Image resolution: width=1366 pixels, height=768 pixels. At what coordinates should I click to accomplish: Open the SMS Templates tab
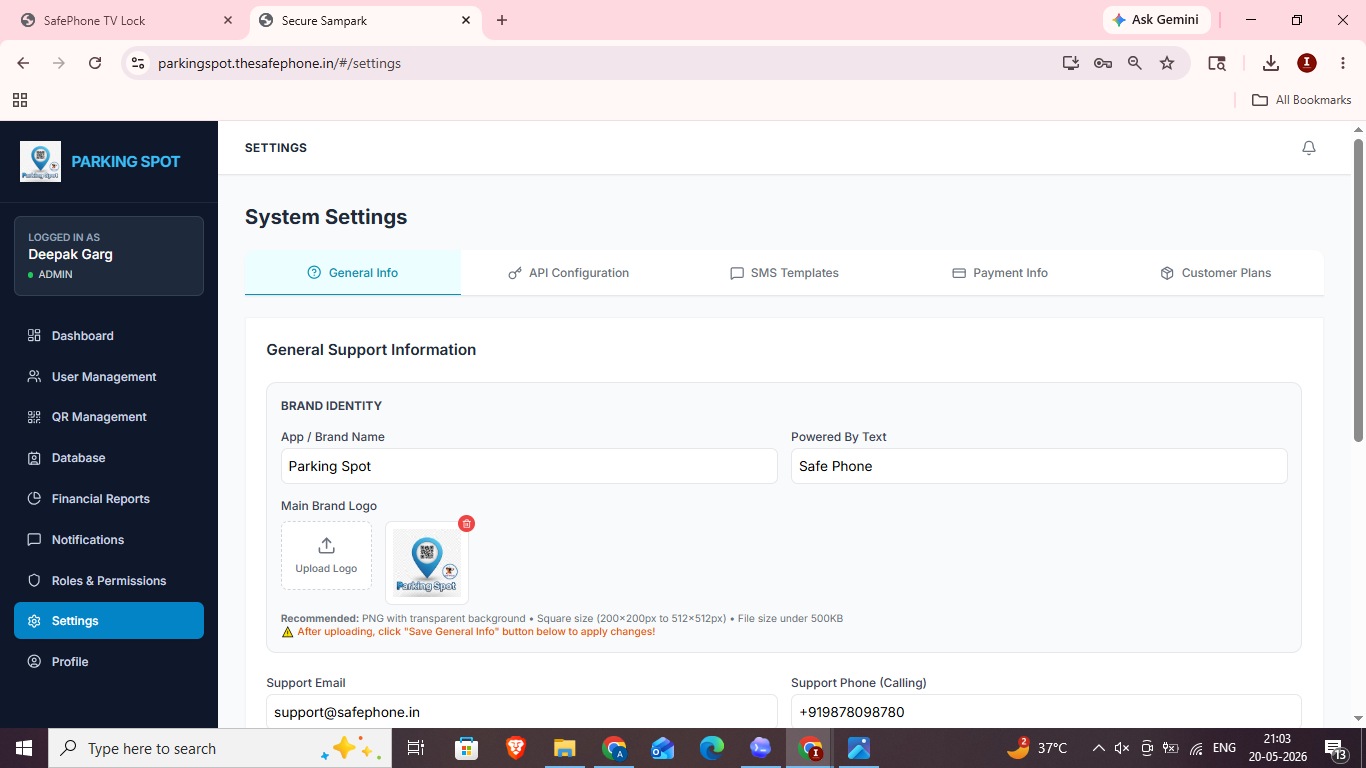[x=785, y=273]
